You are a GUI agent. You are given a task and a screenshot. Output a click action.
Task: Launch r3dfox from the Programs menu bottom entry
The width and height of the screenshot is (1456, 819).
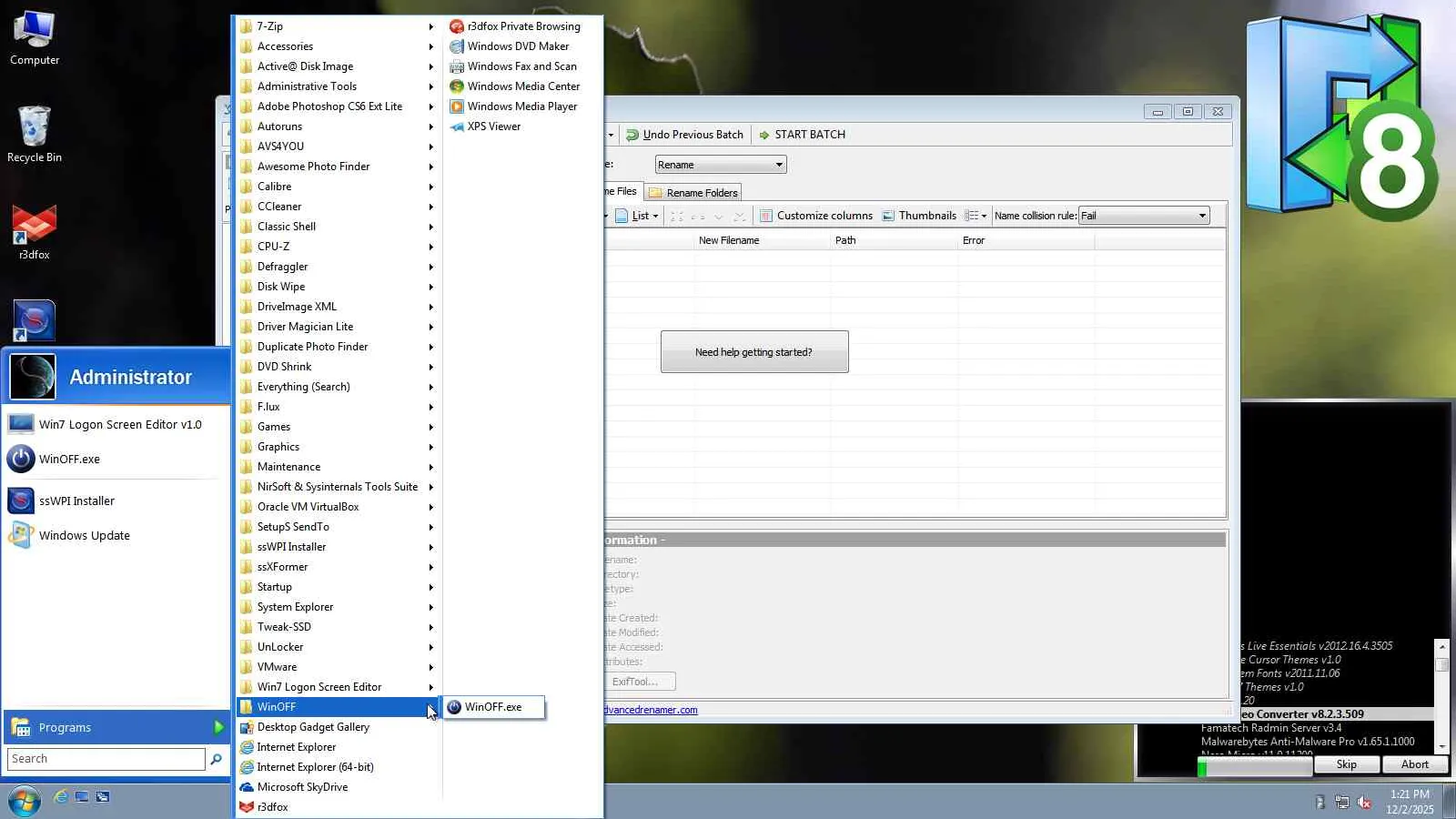[x=338, y=807]
